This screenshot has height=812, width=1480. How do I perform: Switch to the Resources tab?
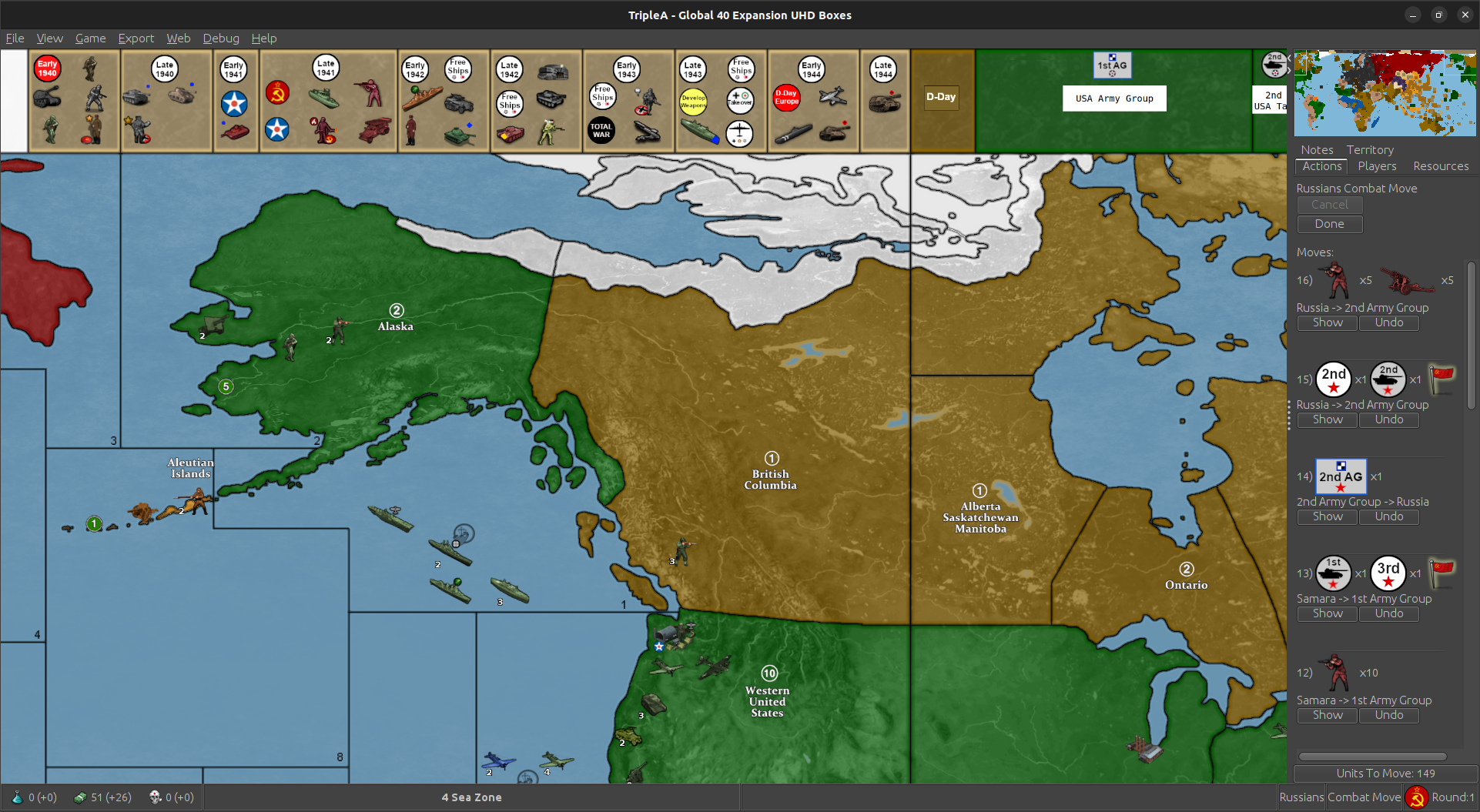pos(1441,166)
